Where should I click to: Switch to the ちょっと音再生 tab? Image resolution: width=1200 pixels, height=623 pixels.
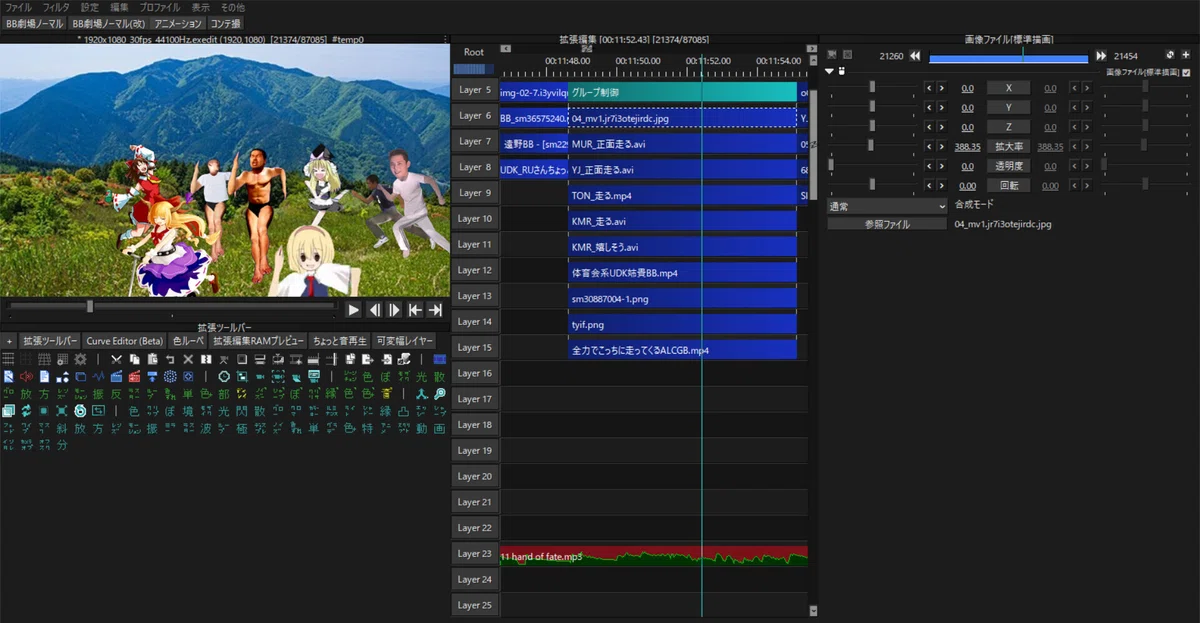[x=340, y=341]
